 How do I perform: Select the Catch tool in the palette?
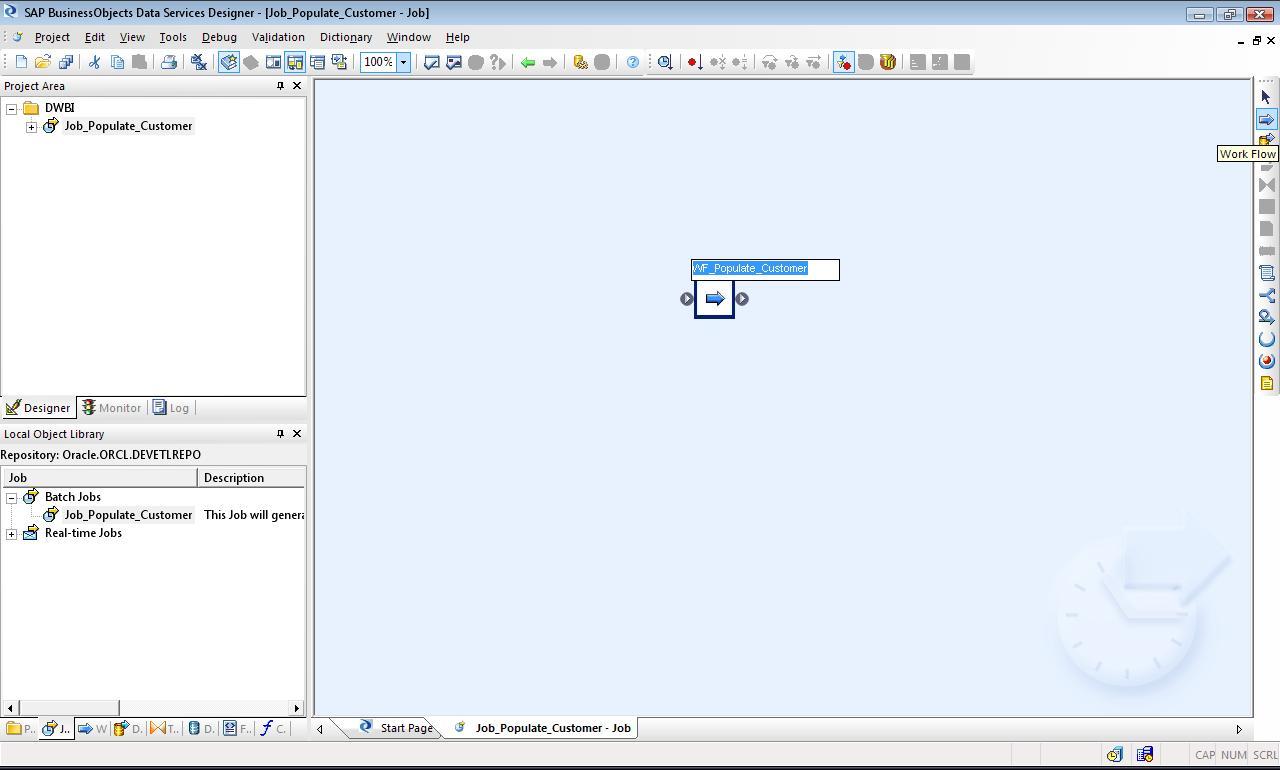(1266, 361)
